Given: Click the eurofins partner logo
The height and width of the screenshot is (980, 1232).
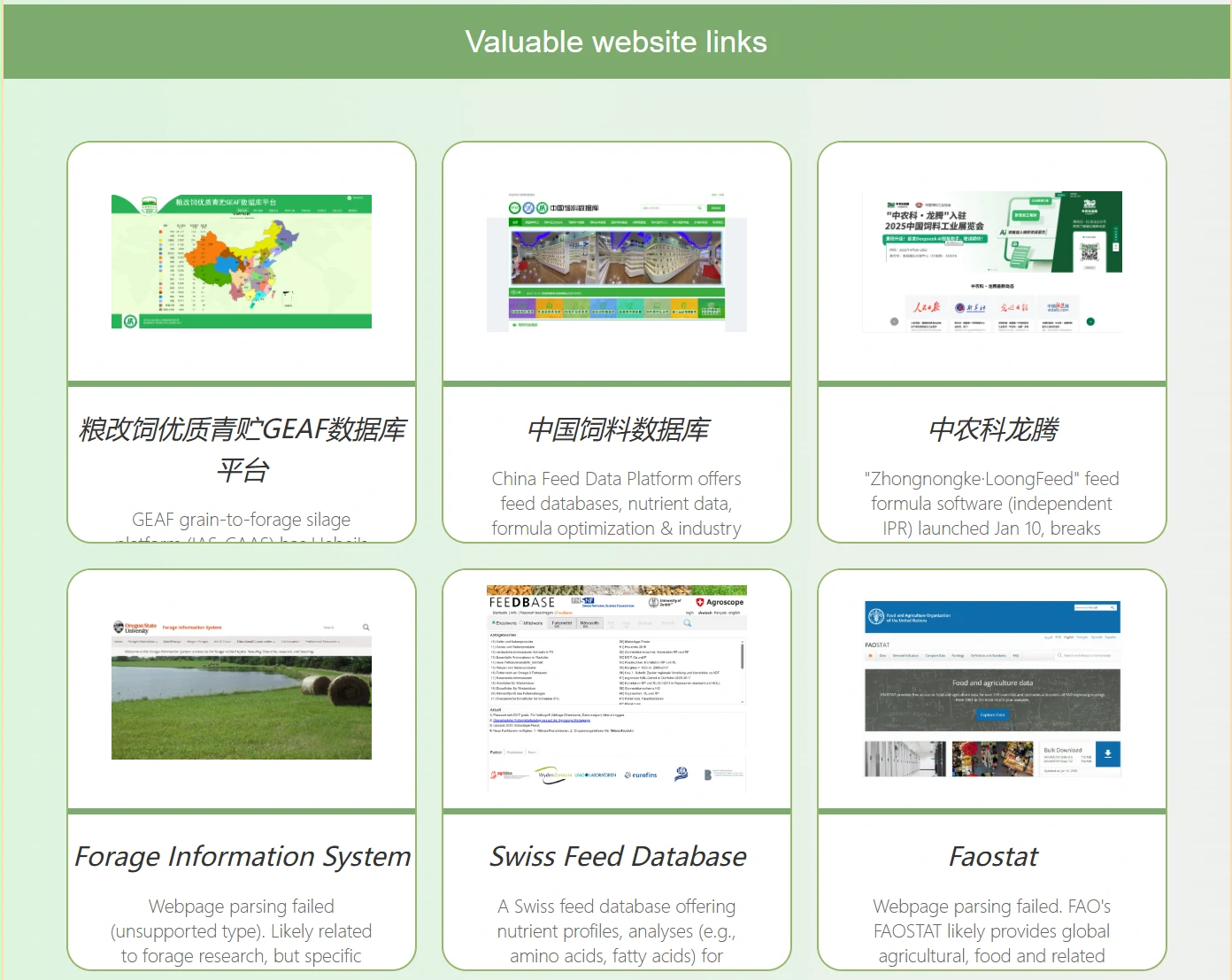Looking at the screenshot, I should click(x=642, y=776).
